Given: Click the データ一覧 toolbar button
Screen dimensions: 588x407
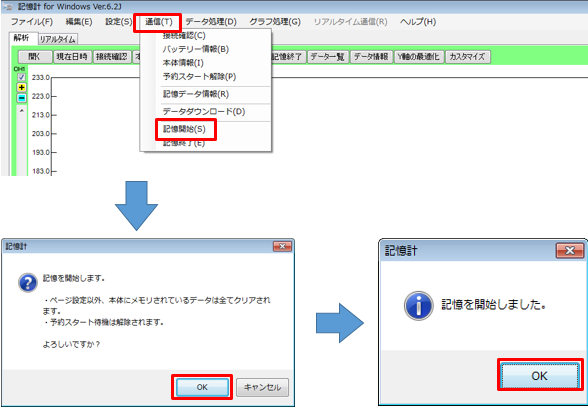Looking at the screenshot, I should click(x=328, y=57).
